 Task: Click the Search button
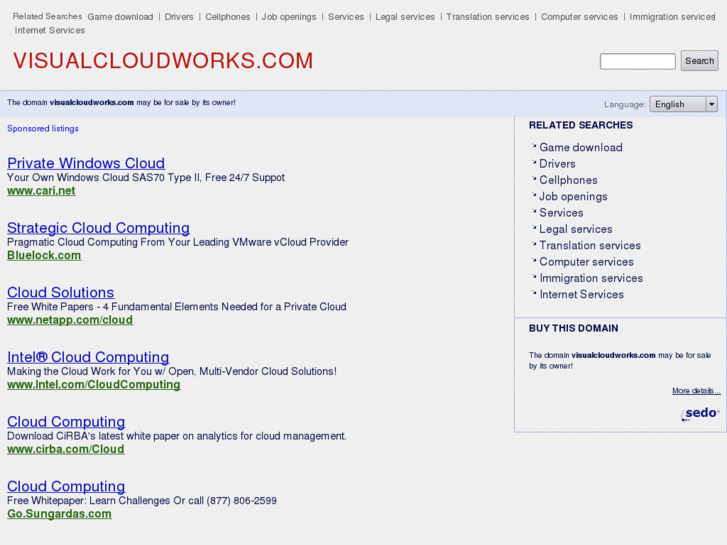click(x=699, y=61)
